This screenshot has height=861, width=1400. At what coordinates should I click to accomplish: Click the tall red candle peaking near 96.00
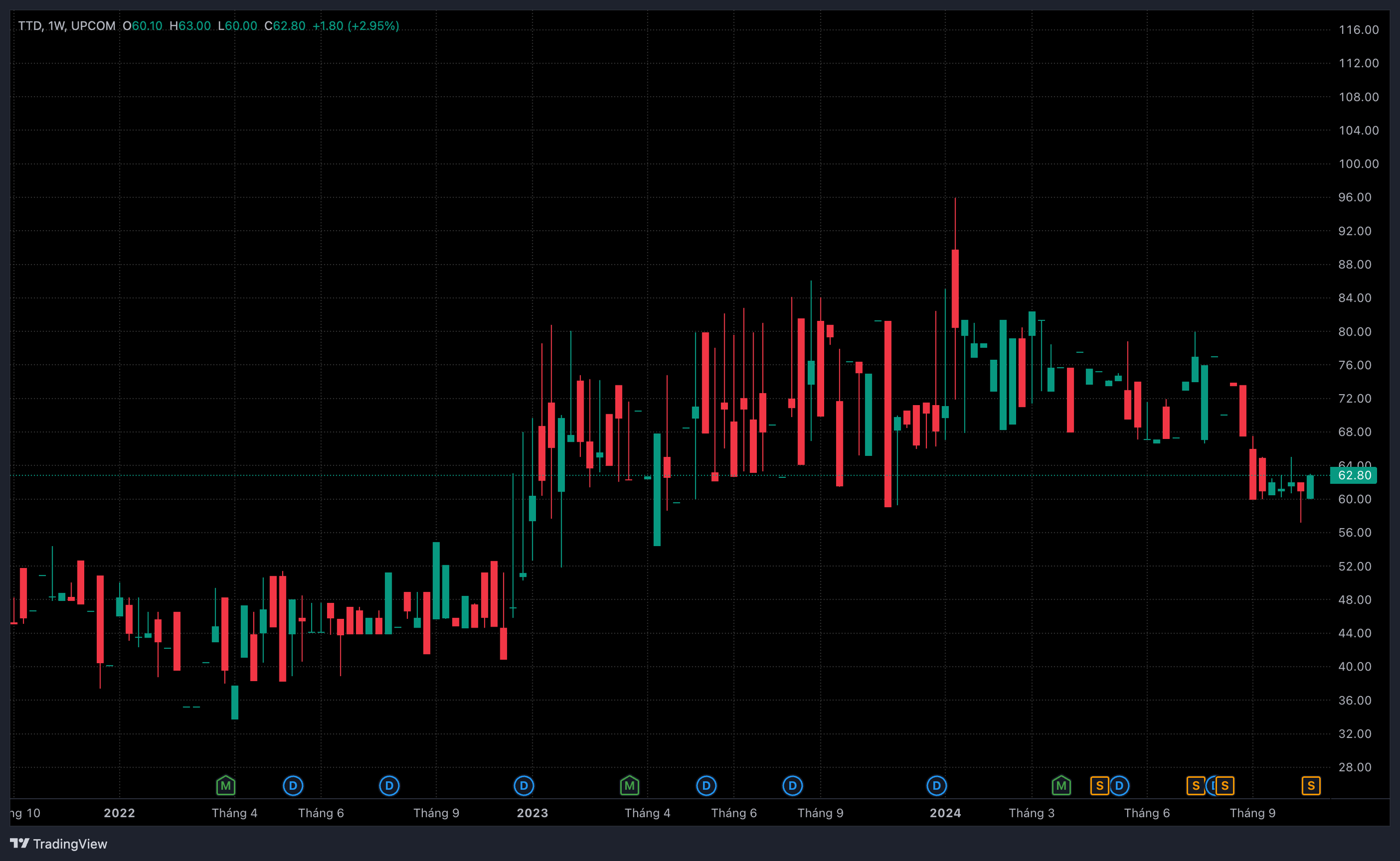[955, 289]
